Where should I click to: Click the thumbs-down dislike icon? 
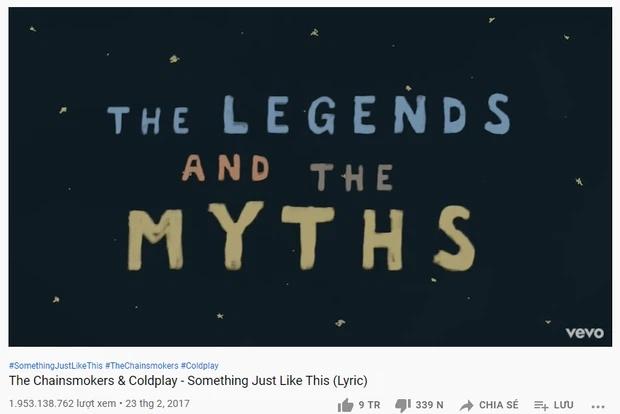(x=403, y=405)
